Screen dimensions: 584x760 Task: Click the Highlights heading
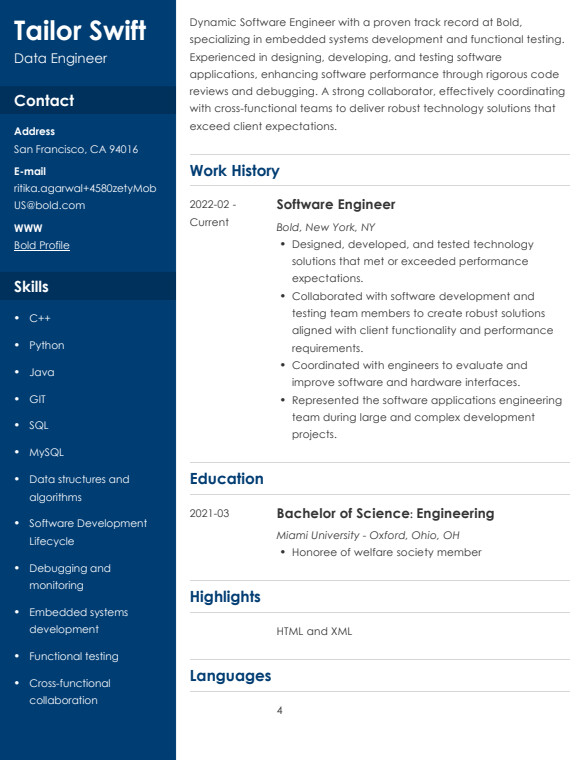coord(225,597)
